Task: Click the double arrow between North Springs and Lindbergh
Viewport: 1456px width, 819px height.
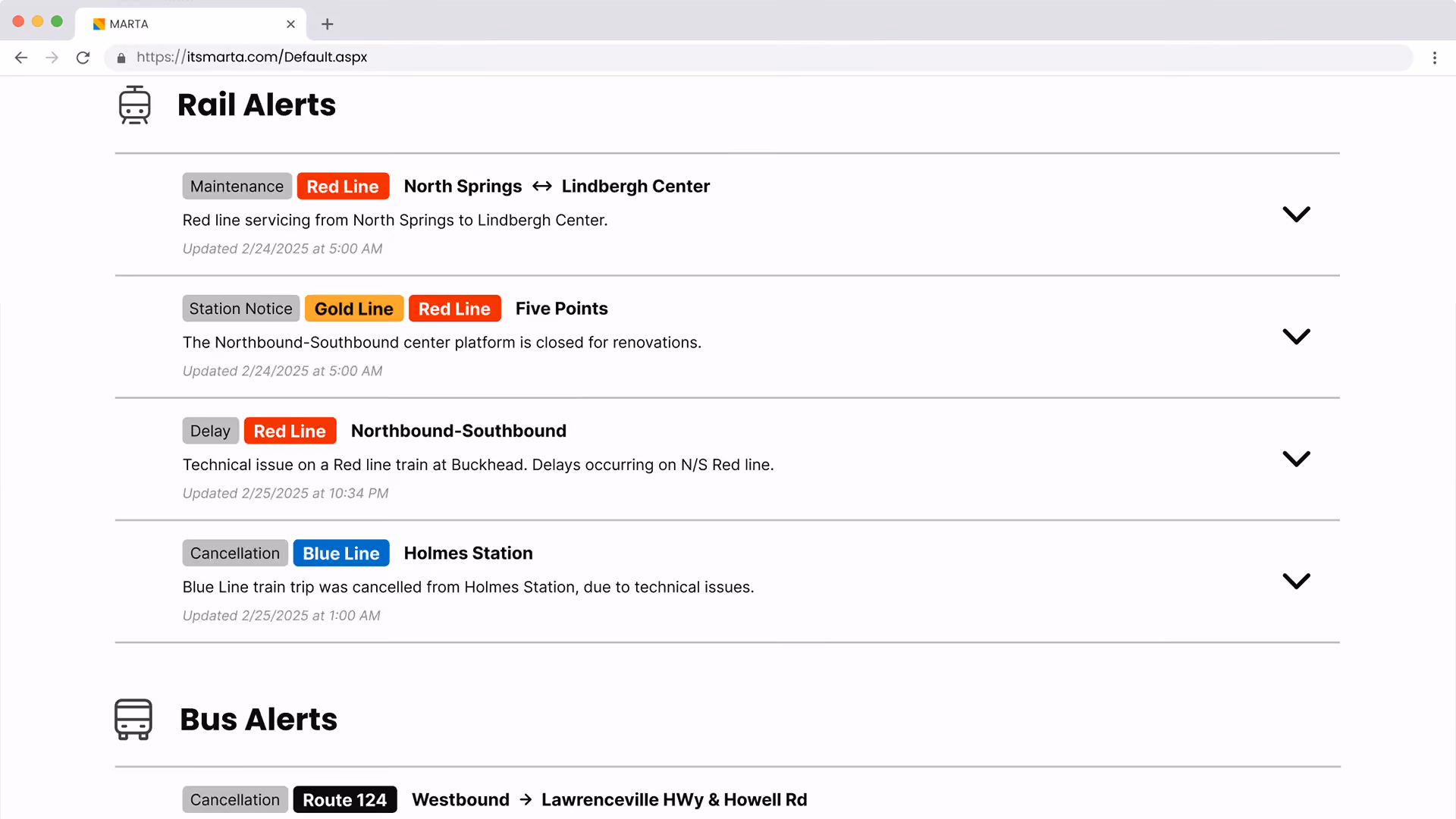Action: [542, 187]
